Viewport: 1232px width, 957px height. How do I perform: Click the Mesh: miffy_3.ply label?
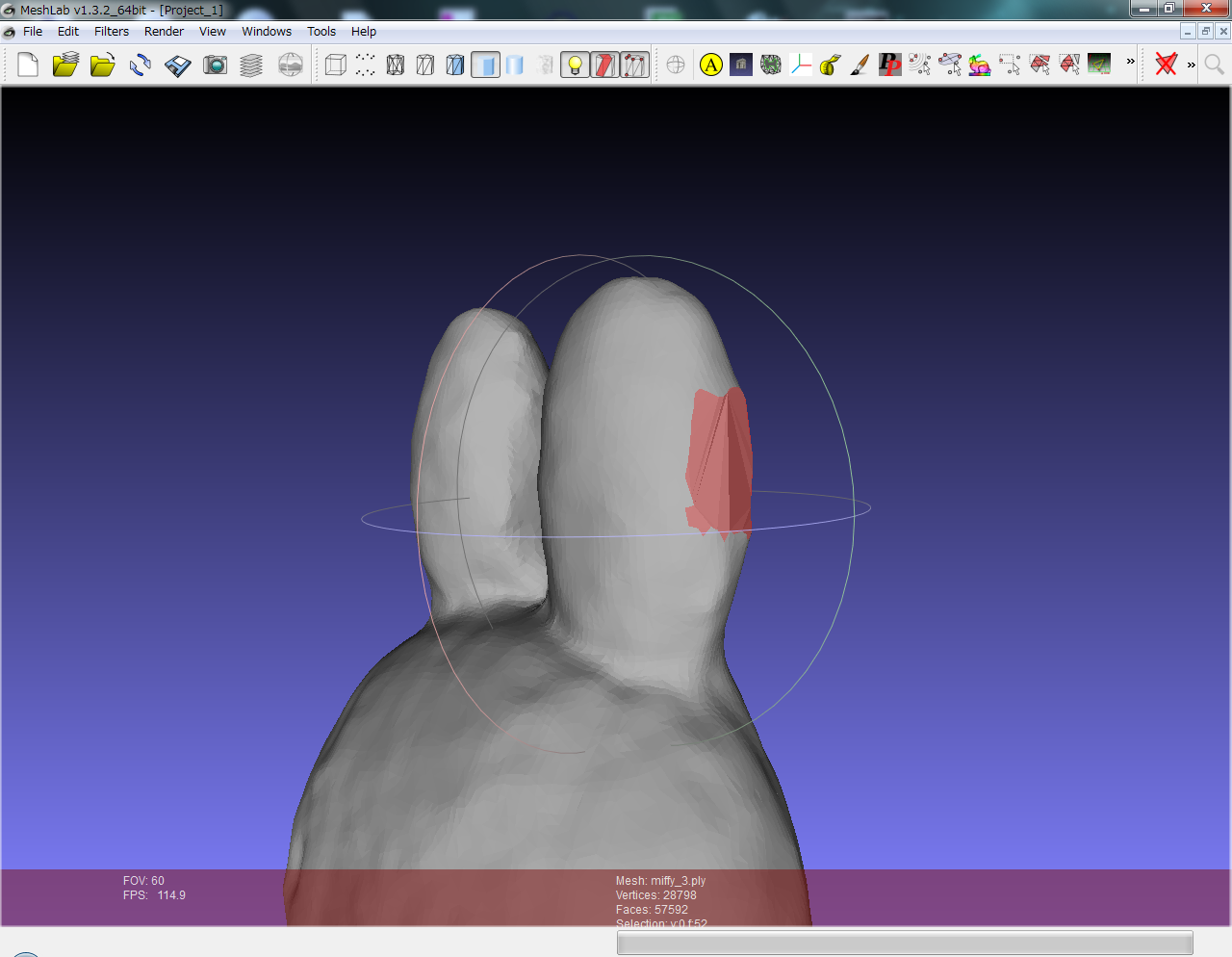tap(660, 881)
